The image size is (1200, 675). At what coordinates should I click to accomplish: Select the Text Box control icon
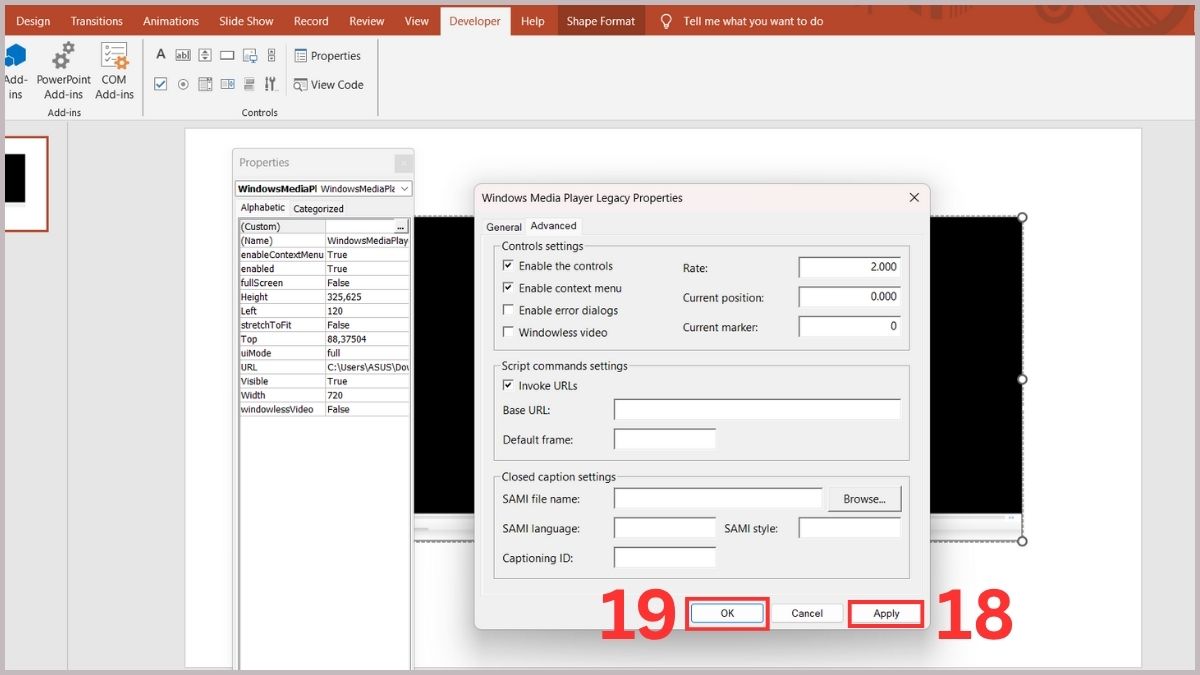[x=183, y=54]
